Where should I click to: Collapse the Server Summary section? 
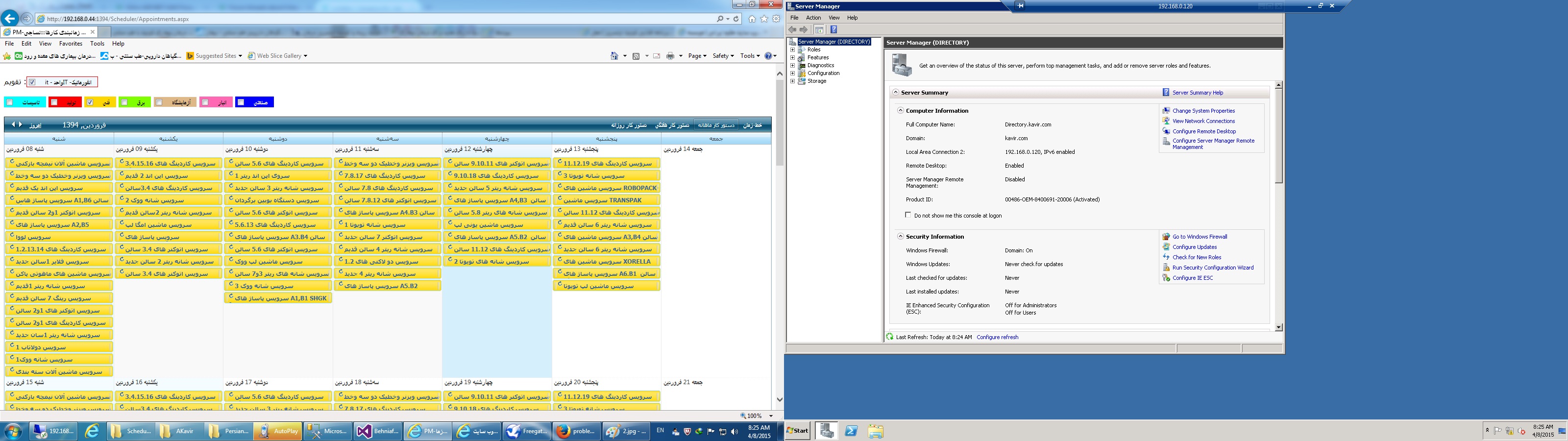coord(895,93)
